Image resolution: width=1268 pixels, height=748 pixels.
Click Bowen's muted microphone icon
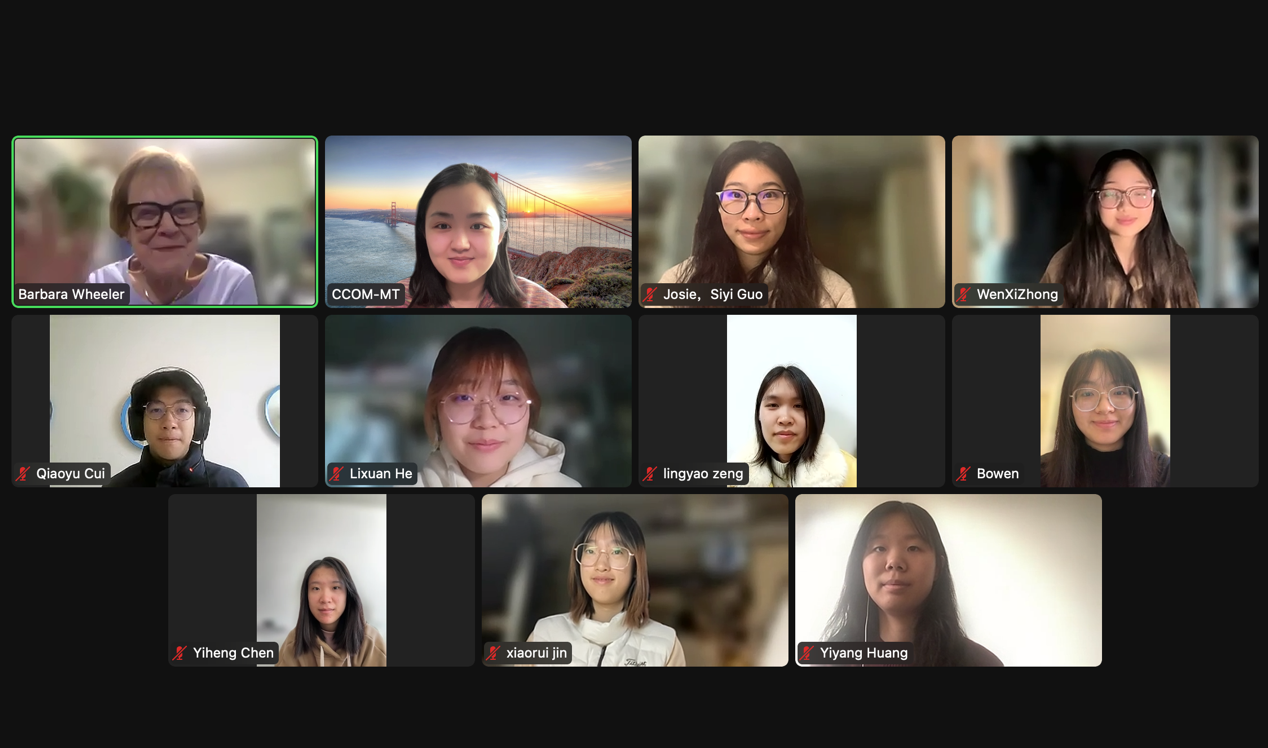[964, 473]
